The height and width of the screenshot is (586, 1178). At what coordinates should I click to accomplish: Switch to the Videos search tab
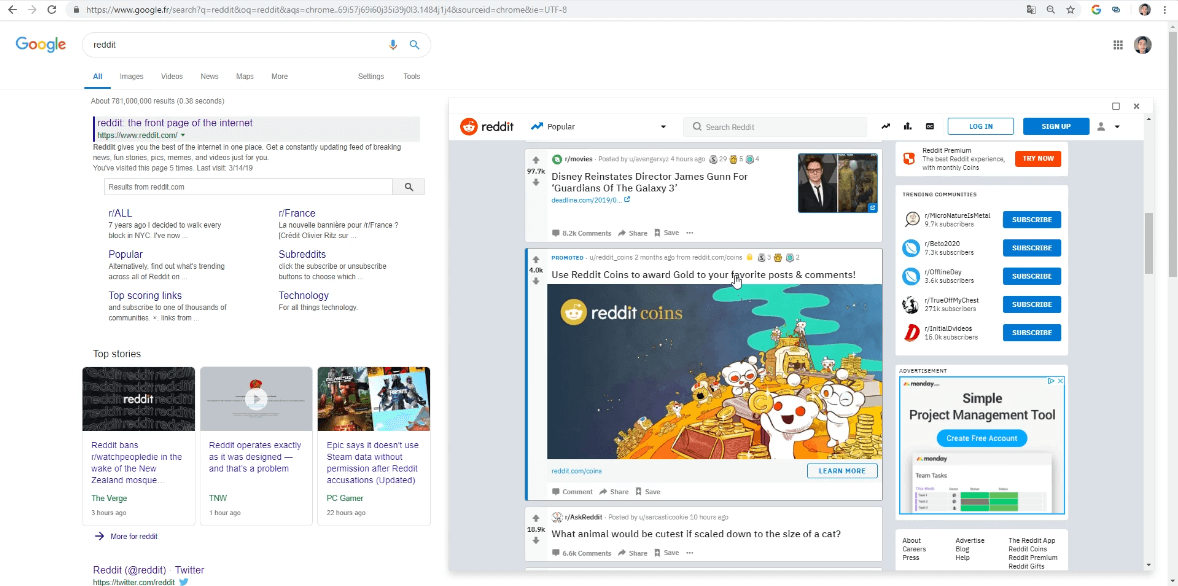tap(172, 77)
